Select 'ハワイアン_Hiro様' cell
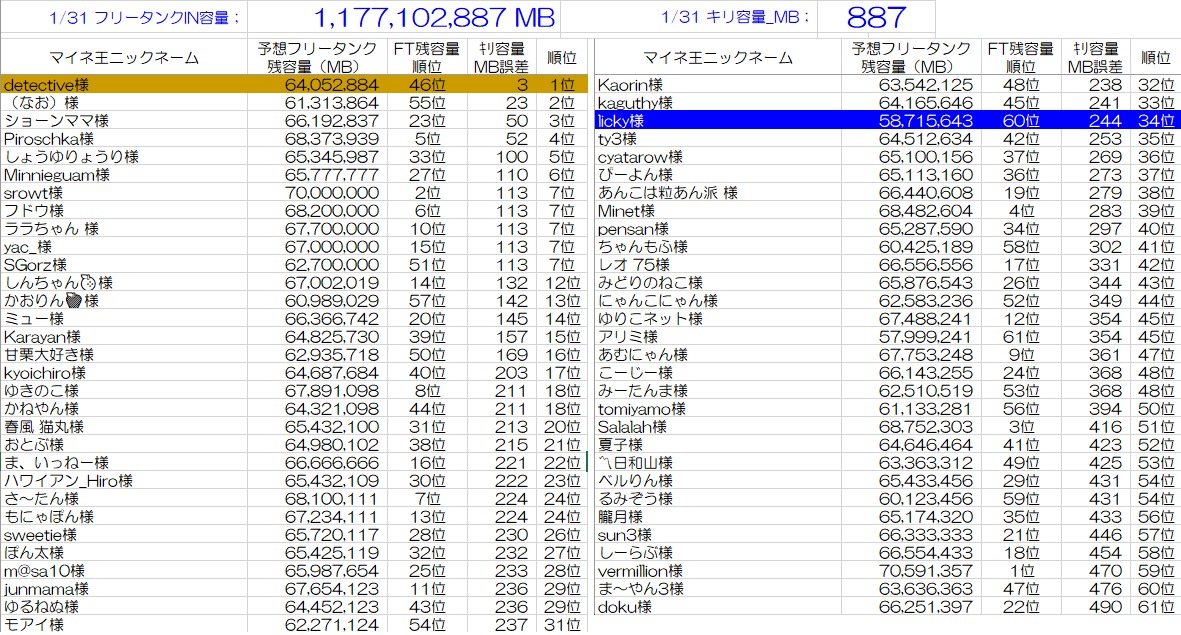 coord(124,481)
